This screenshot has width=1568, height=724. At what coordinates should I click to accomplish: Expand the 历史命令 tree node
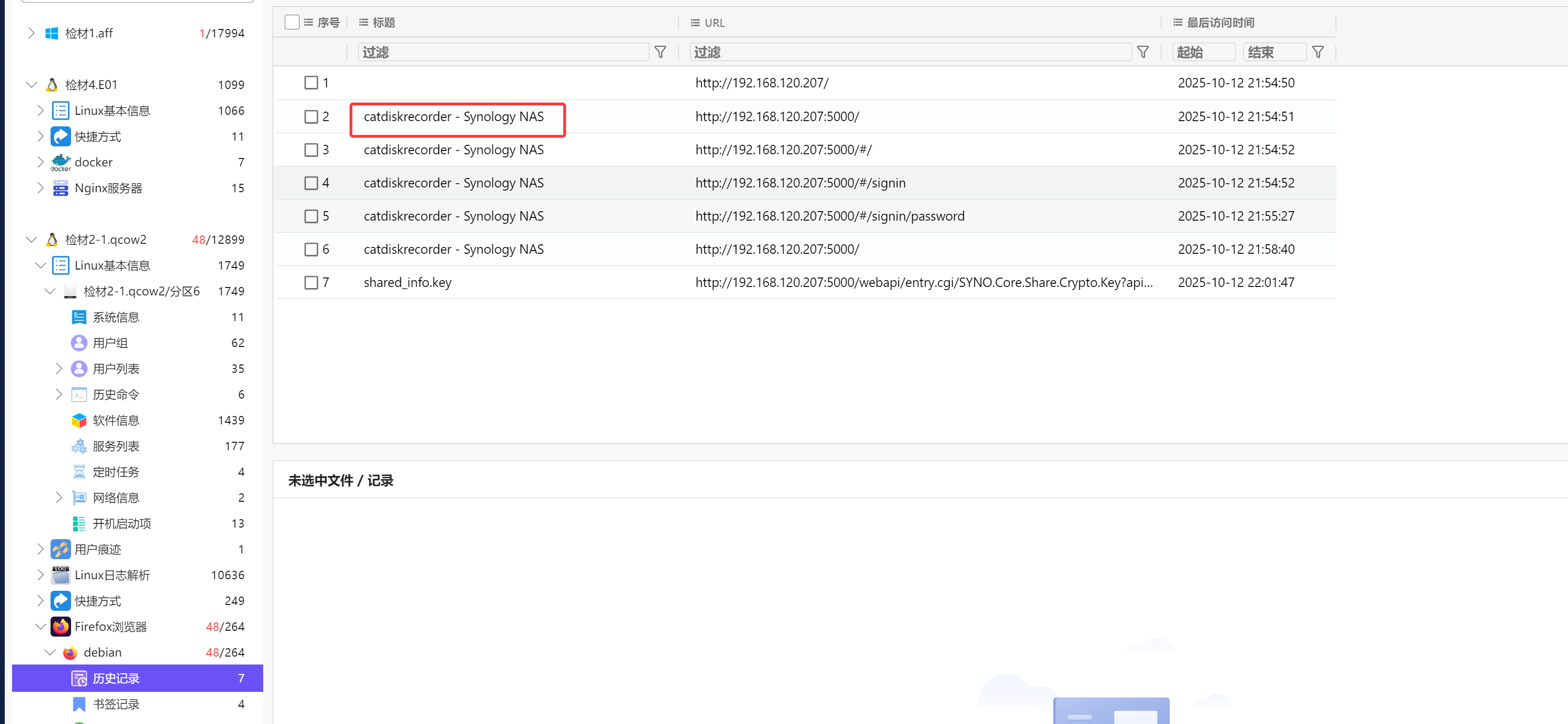(x=58, y=394)
